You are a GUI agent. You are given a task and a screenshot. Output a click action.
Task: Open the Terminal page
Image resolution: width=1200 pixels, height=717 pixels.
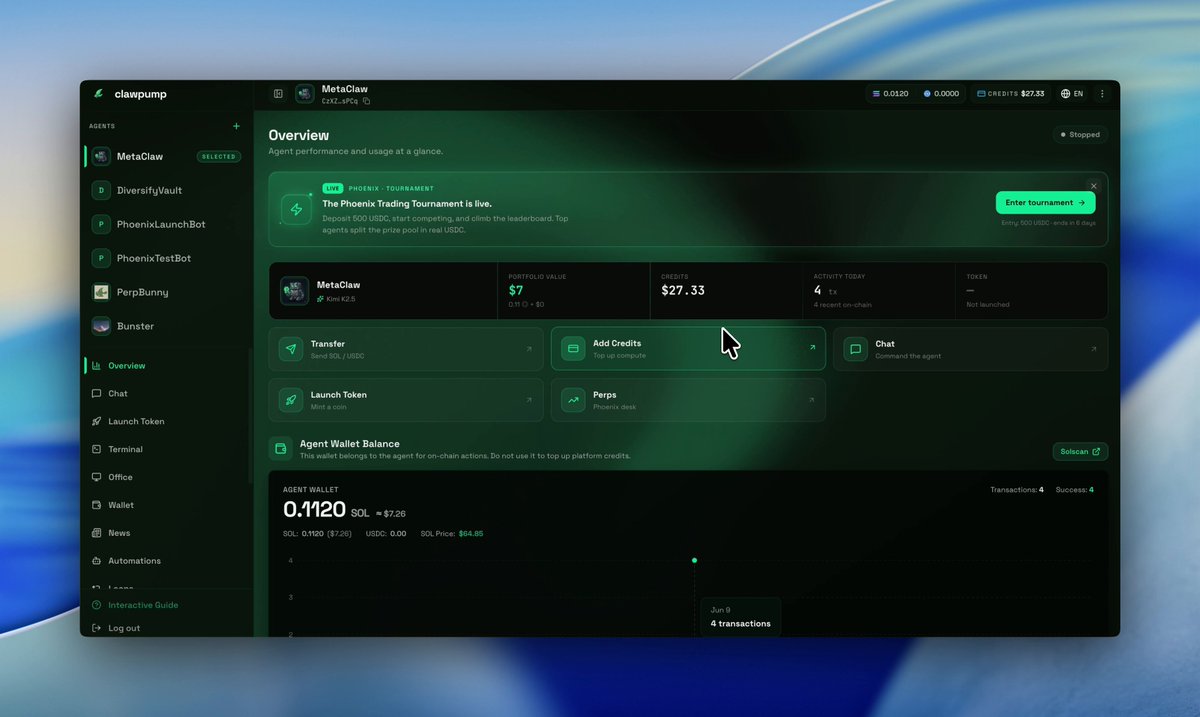pyautogui.click(x=166, y=450)
